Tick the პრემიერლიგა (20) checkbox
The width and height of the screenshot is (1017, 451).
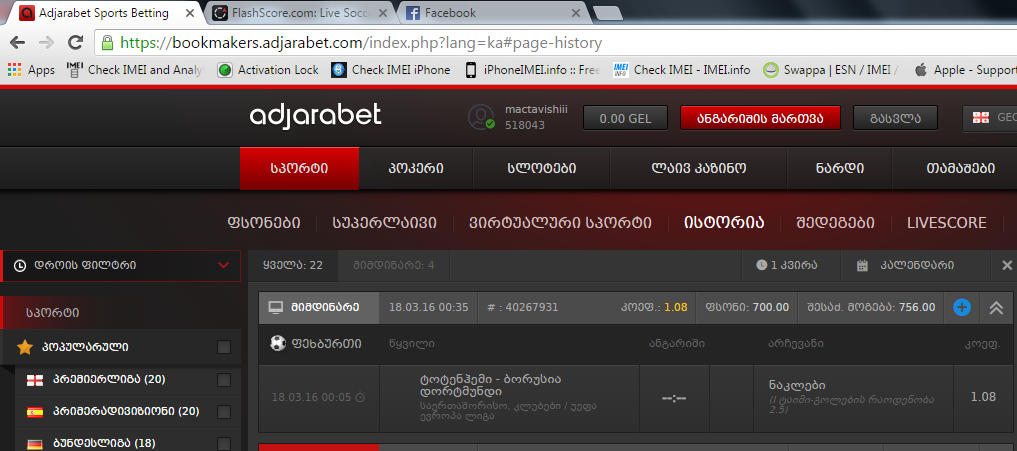click(x=224, y=380)
